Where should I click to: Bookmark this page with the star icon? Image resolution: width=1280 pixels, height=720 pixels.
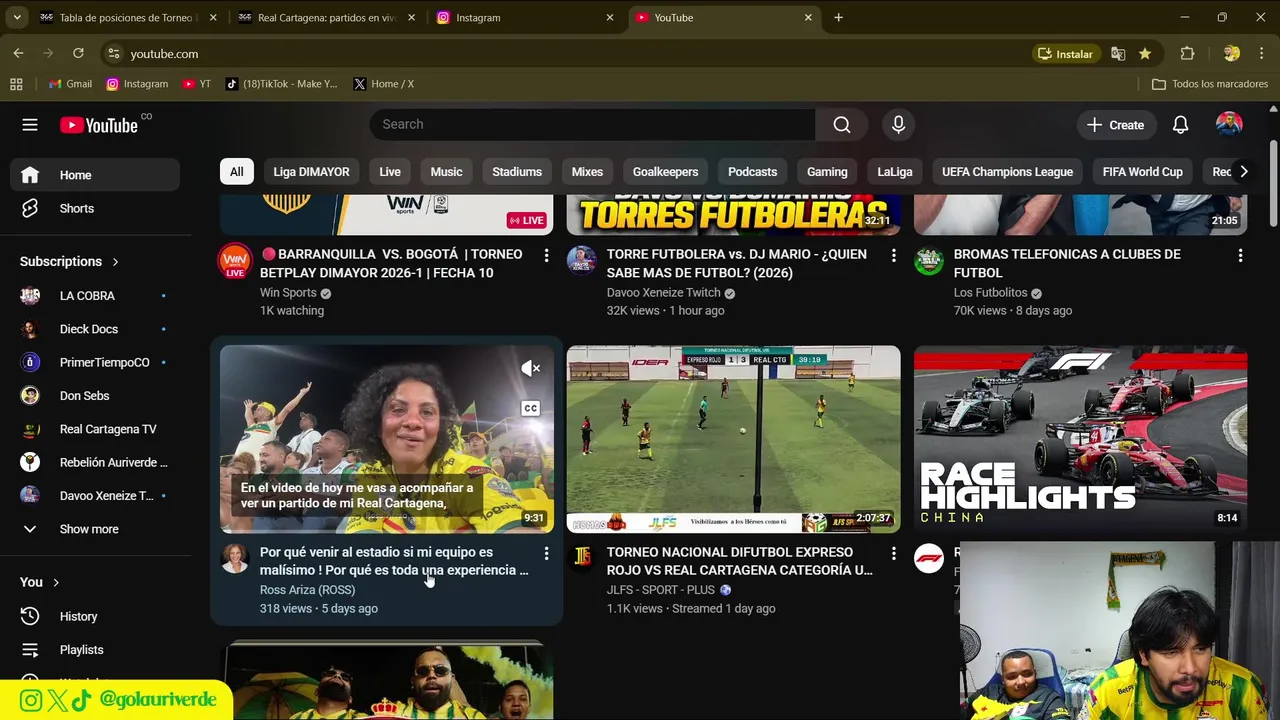pyautogui.click(x=1144, y=53)
